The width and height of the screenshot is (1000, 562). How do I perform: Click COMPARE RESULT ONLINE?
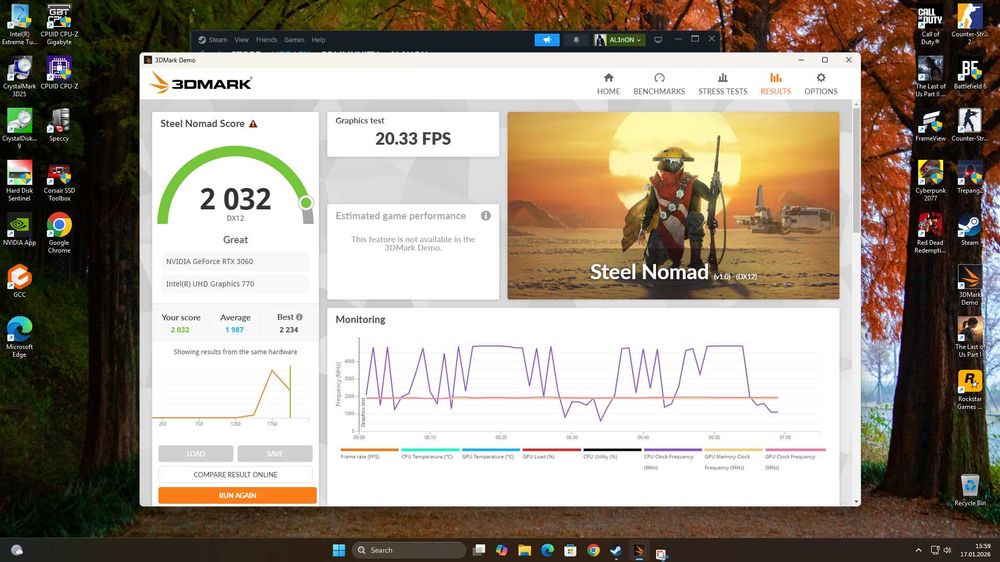235,475
